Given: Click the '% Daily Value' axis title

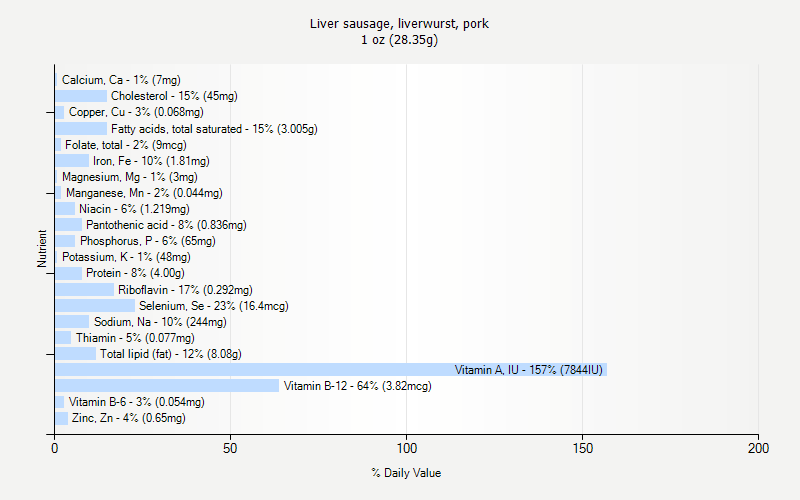Looking at the screenshot, I should 406,473.
